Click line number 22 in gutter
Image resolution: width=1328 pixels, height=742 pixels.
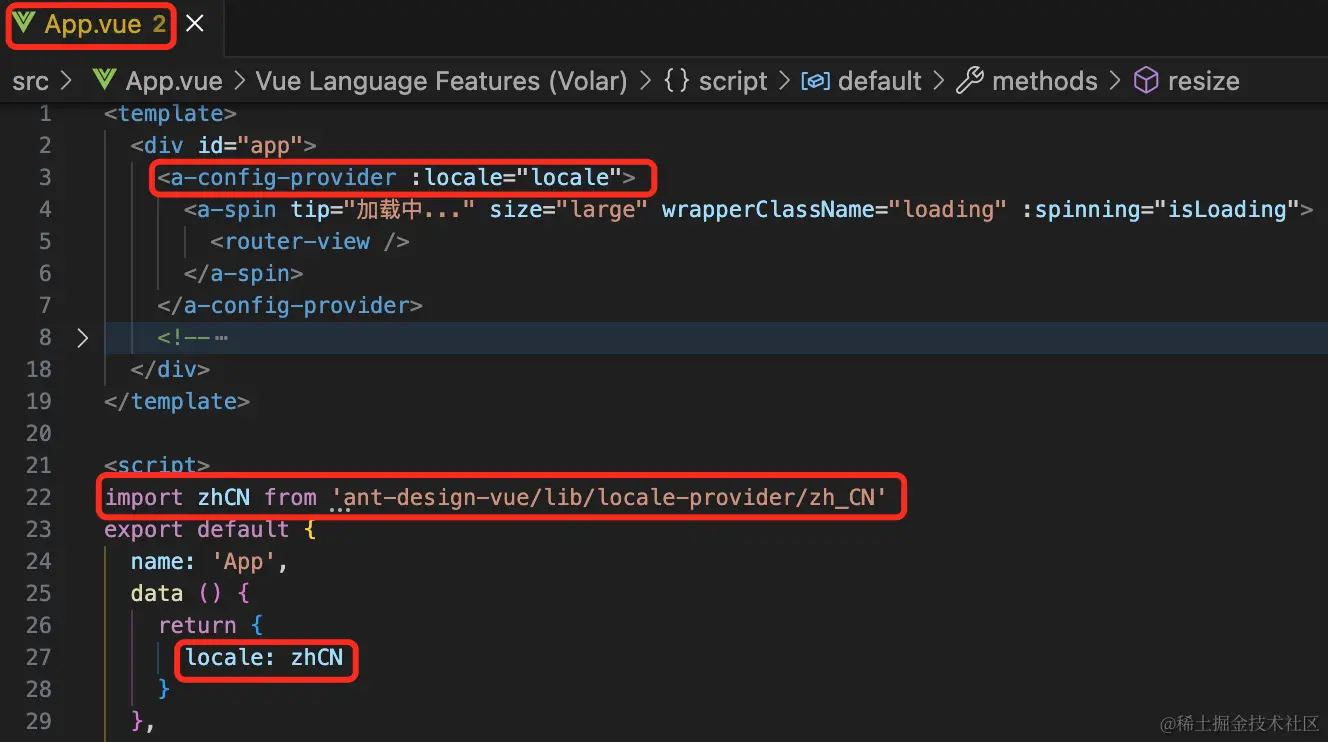tap(39, 497)
